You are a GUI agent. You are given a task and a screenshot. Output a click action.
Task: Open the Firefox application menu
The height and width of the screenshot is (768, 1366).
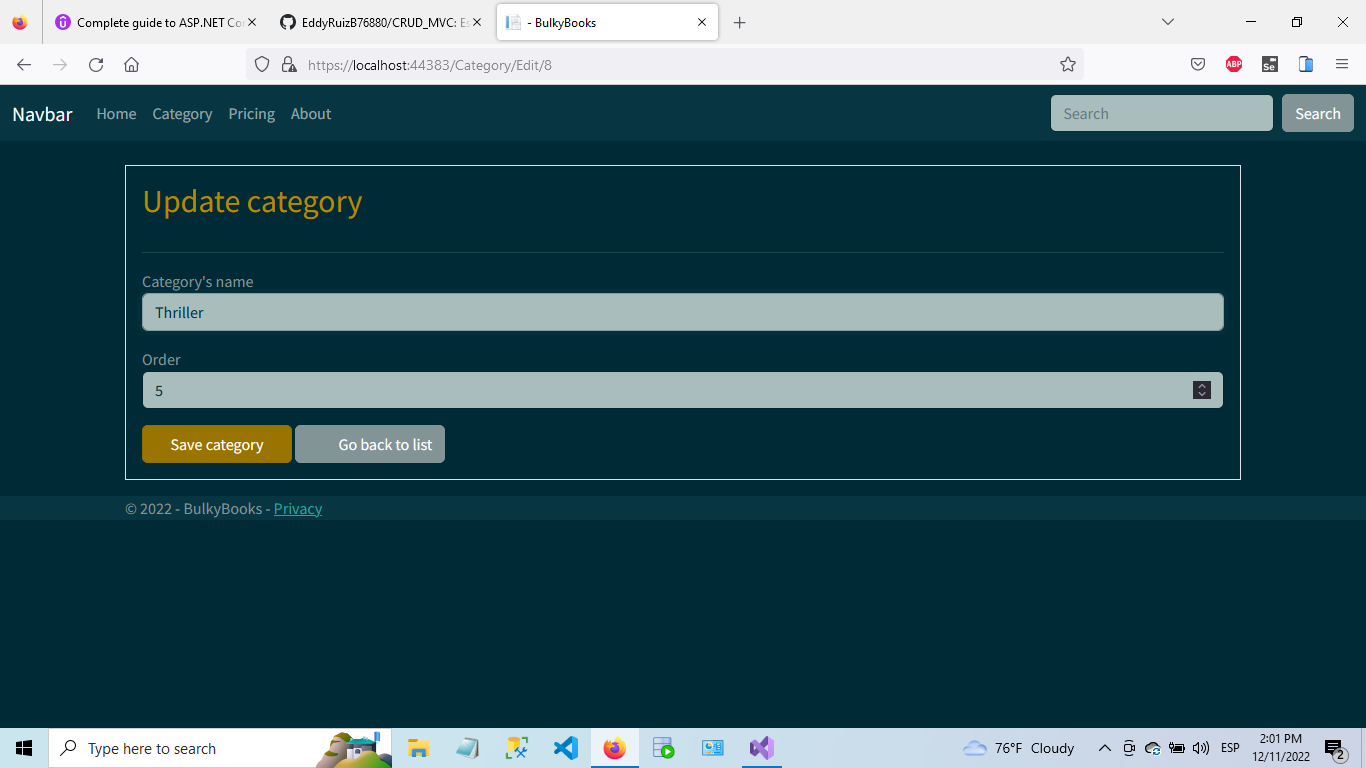[x=1343, y=64]
